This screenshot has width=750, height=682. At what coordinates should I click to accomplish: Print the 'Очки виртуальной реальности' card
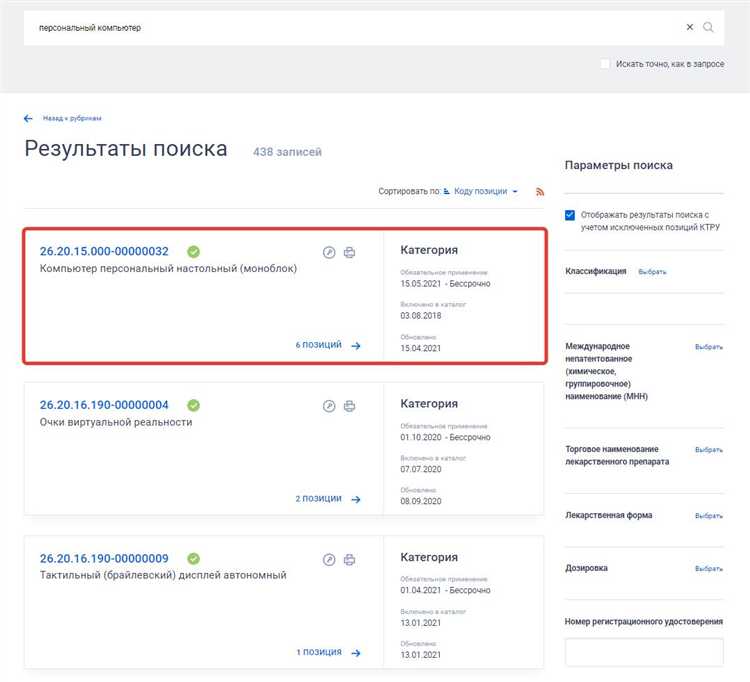[x=350, y=406]
